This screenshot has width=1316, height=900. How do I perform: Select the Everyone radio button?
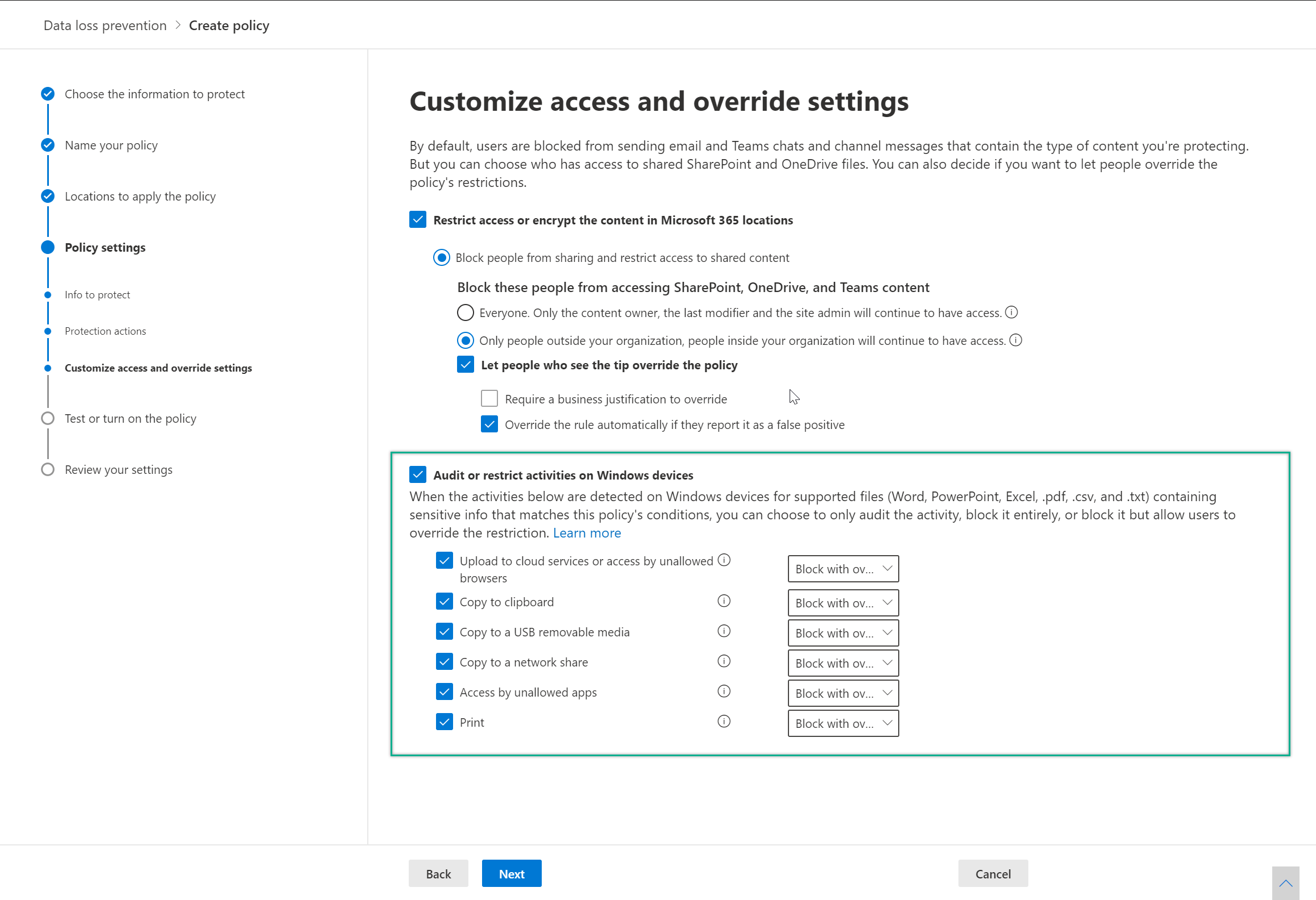[x=465, y=312]
